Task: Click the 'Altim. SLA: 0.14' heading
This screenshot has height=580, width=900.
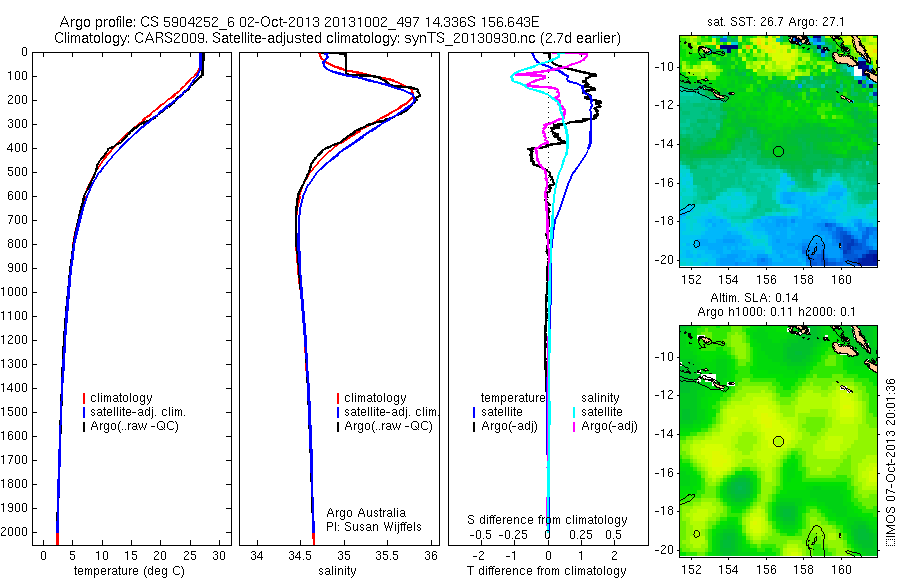Action: [754, 297]
